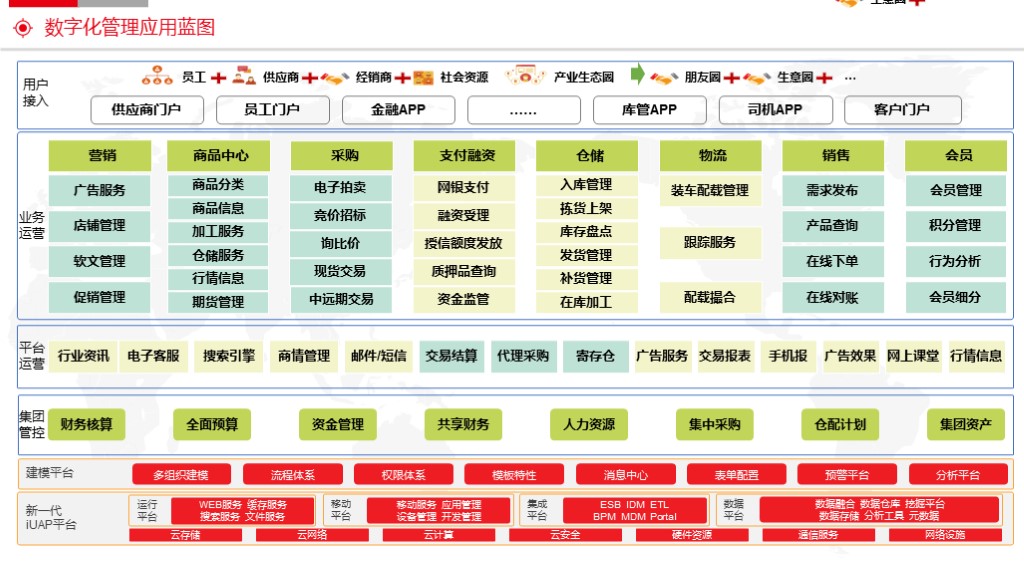The width and height of the screenshot is (1024, 576).
Task: Click the red 云安全 bar
Action: click(x=566, y=536)
